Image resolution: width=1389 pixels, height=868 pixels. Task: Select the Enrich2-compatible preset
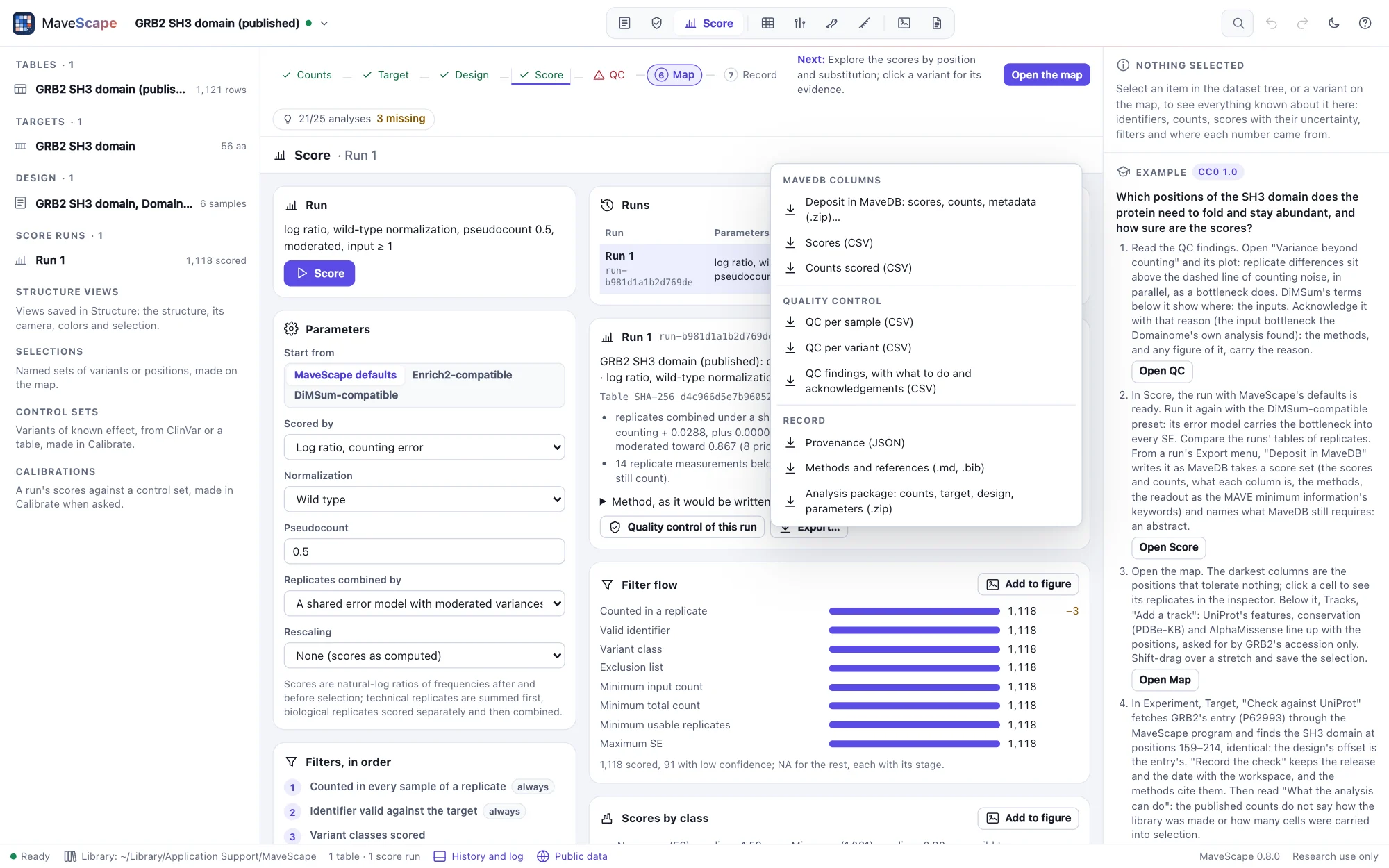462,375
